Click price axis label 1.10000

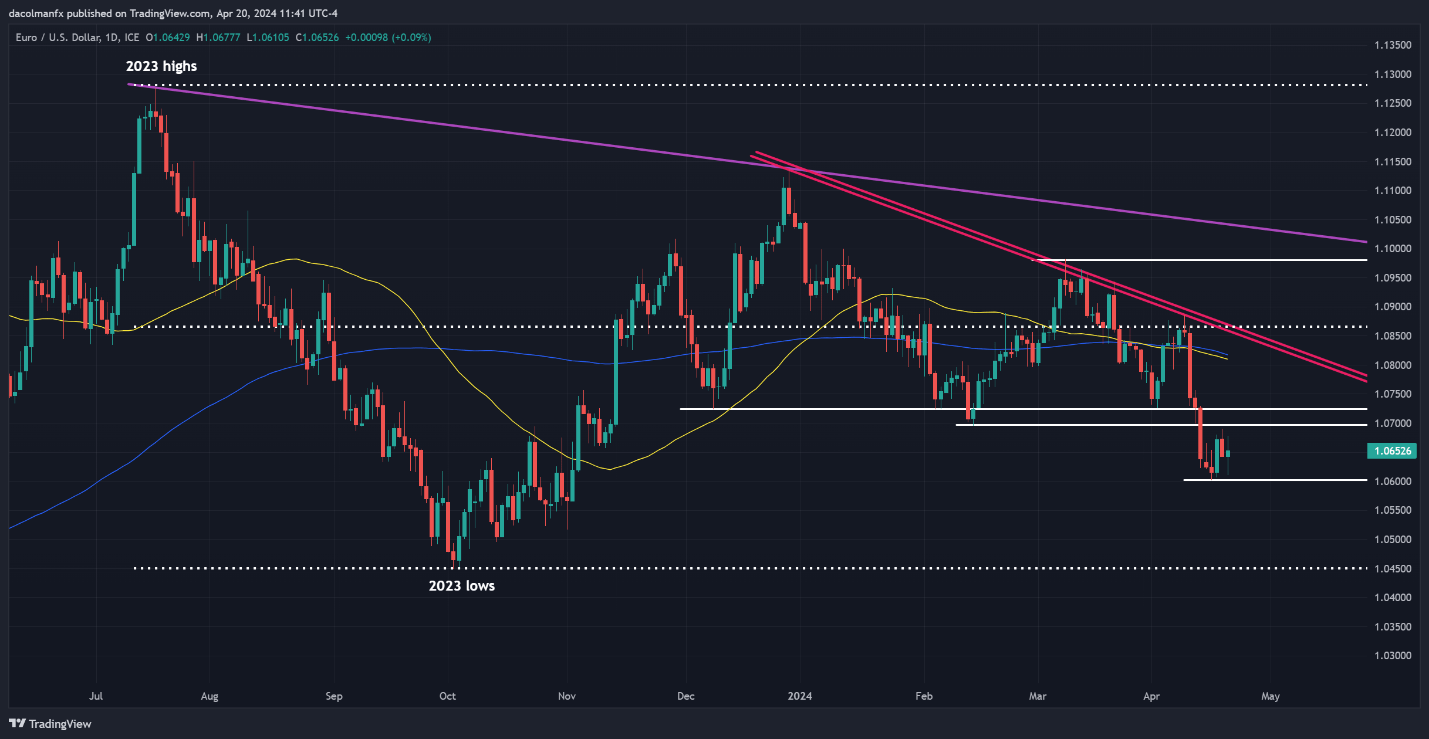point(1393,249)
